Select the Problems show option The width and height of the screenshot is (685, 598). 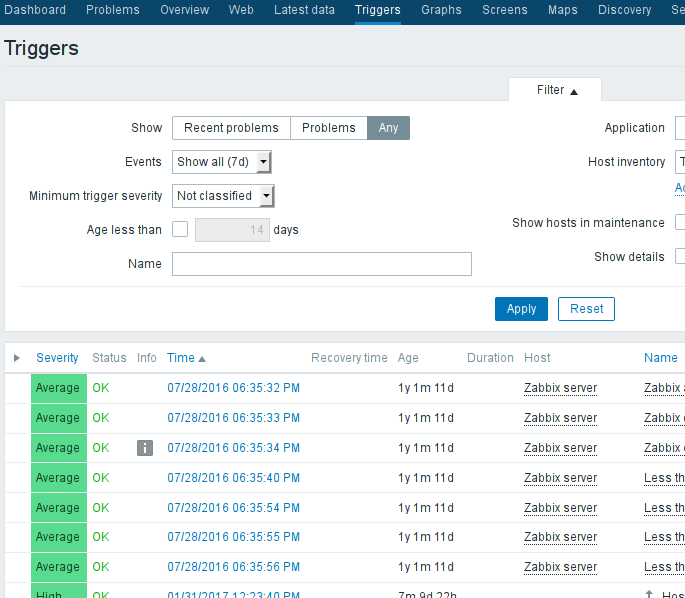coord(328,128)
